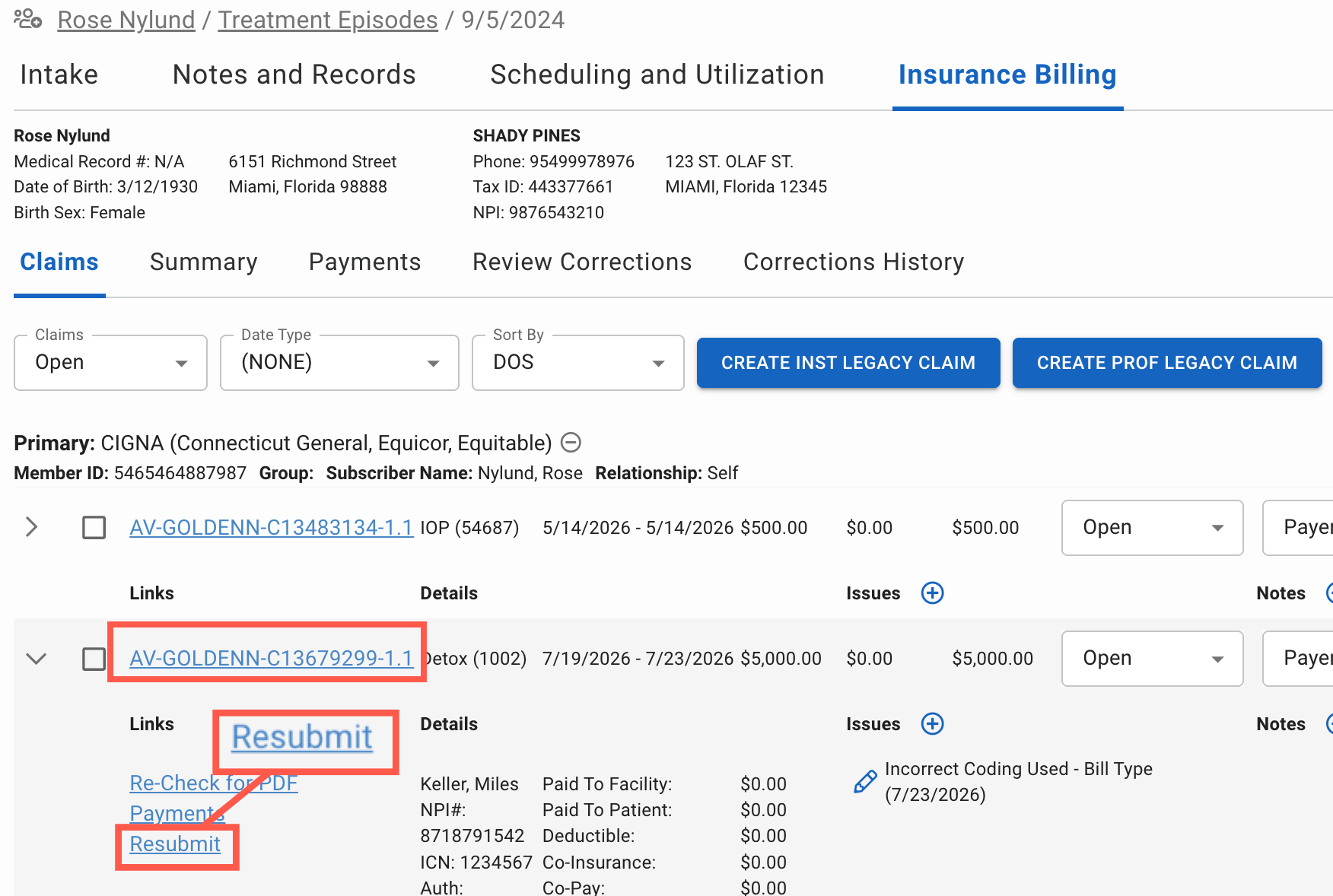The height and width of the screenshot is (896, 1333).
Task: Open Payer dropdown in the Detox claim row
Action: click(1298, 658)
